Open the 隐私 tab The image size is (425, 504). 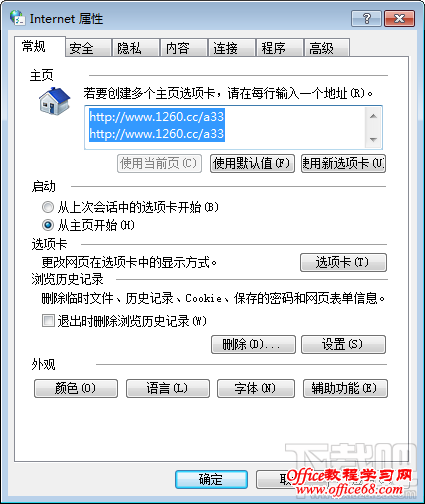tap(136, 48)
